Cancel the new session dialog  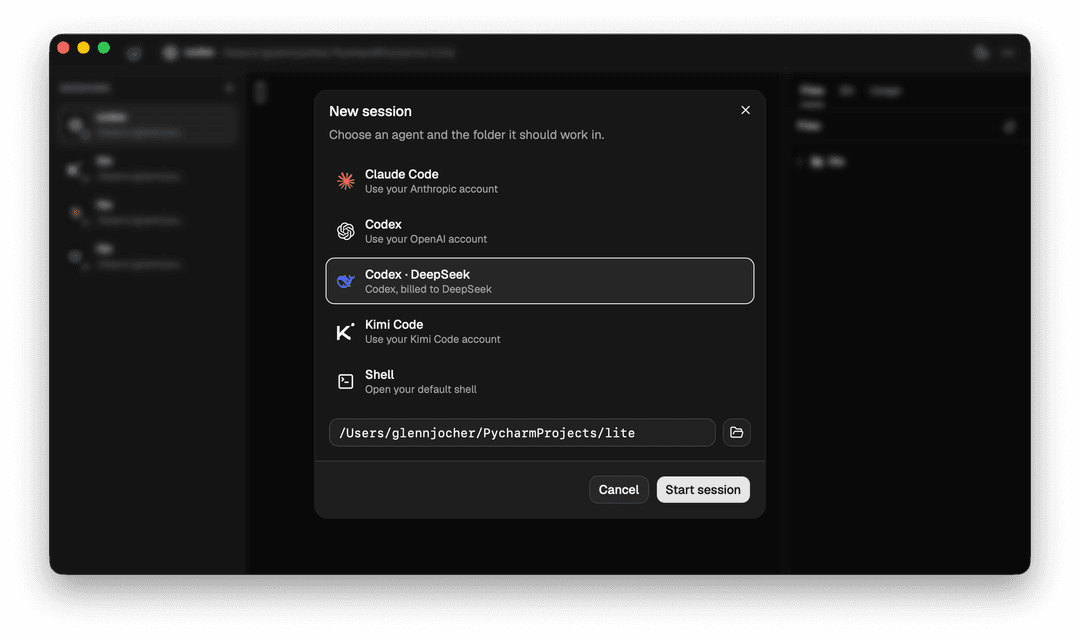click(x=619, y=490)
